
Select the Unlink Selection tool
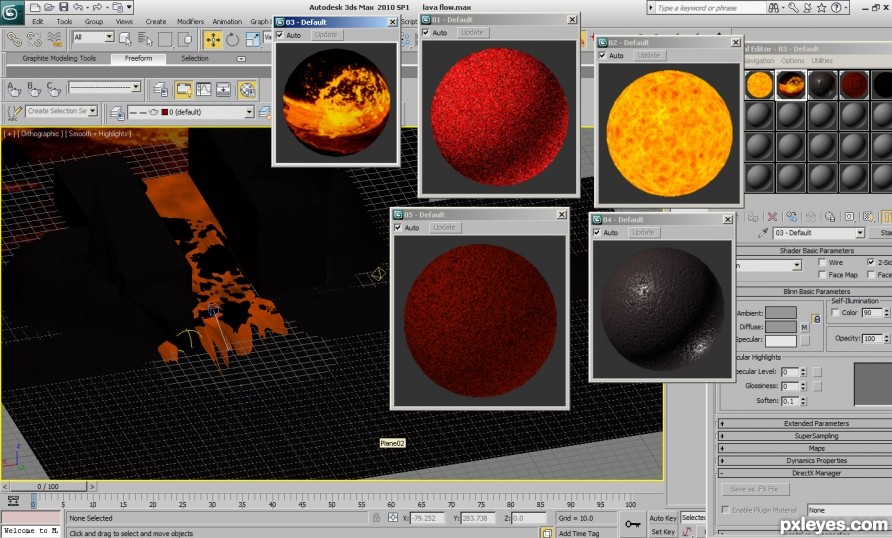point(35,39)
